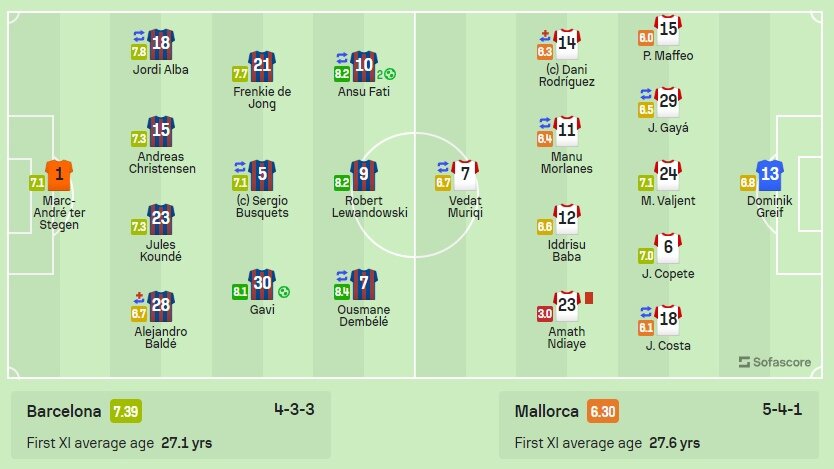Viewport: 834px width, 469px height.
Task: Click Barcelona's 7.39 team rating badge
Action: click(x=126, y=411)
